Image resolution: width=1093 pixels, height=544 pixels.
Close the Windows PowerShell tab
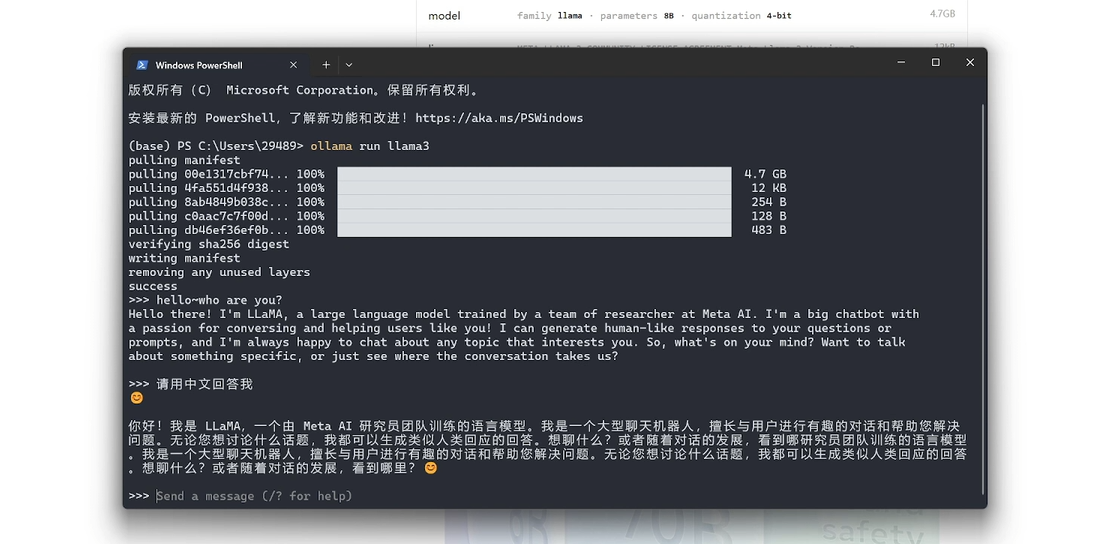[x=294, y=65]
